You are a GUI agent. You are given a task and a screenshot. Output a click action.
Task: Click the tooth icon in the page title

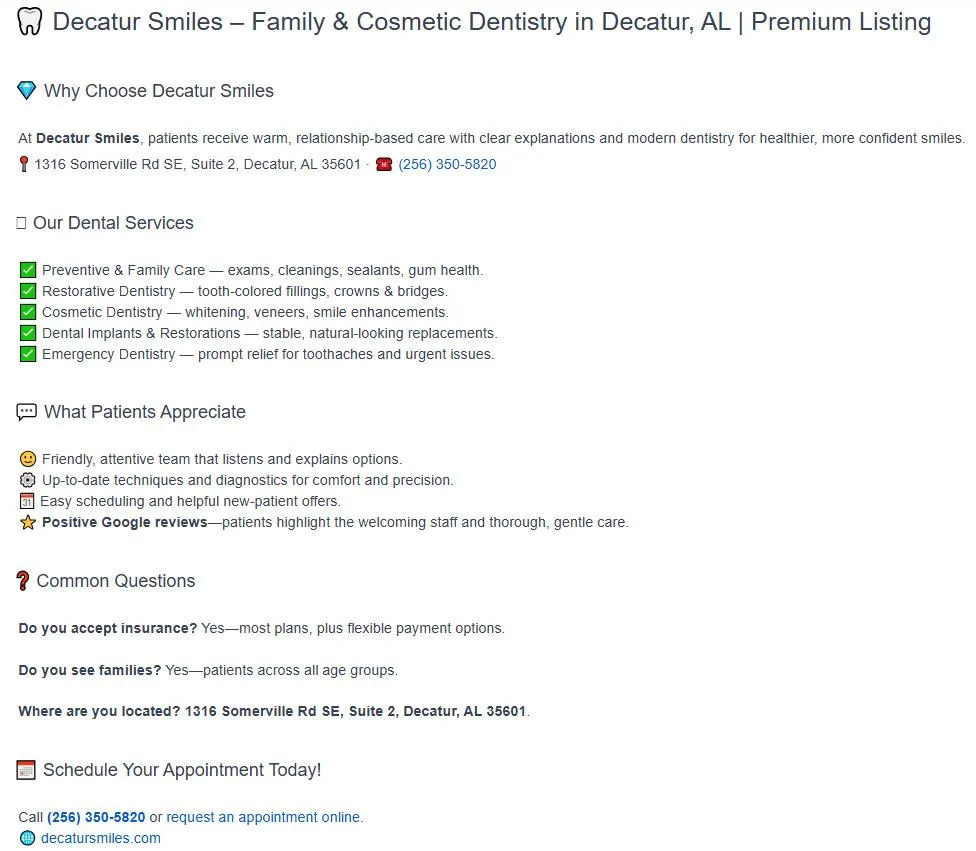(x=30, y=22)
